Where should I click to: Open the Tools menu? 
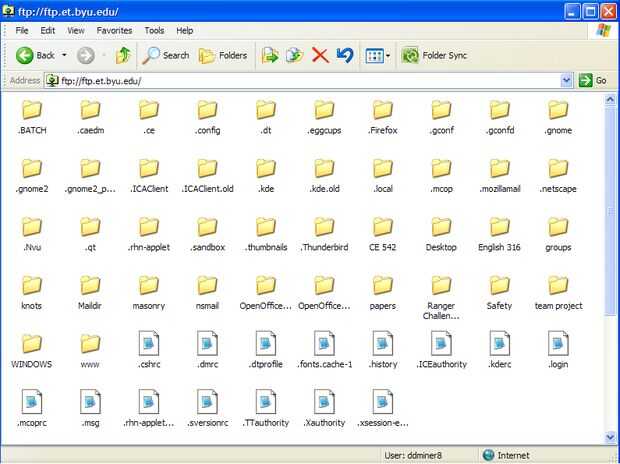154,30
